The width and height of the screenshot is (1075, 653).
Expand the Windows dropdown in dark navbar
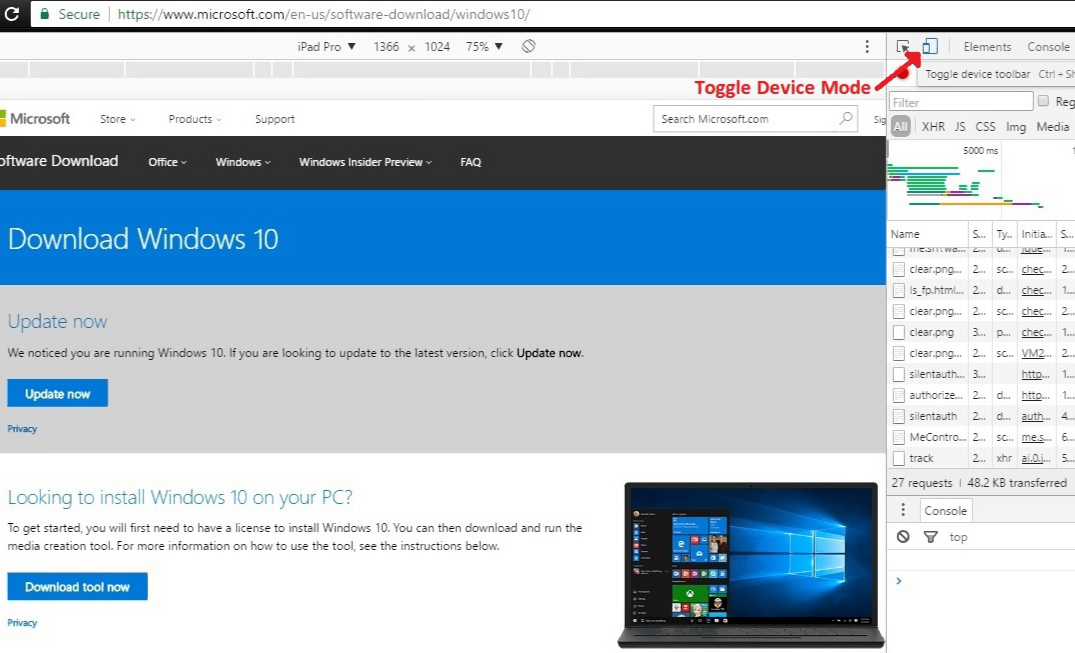(243, 162)
